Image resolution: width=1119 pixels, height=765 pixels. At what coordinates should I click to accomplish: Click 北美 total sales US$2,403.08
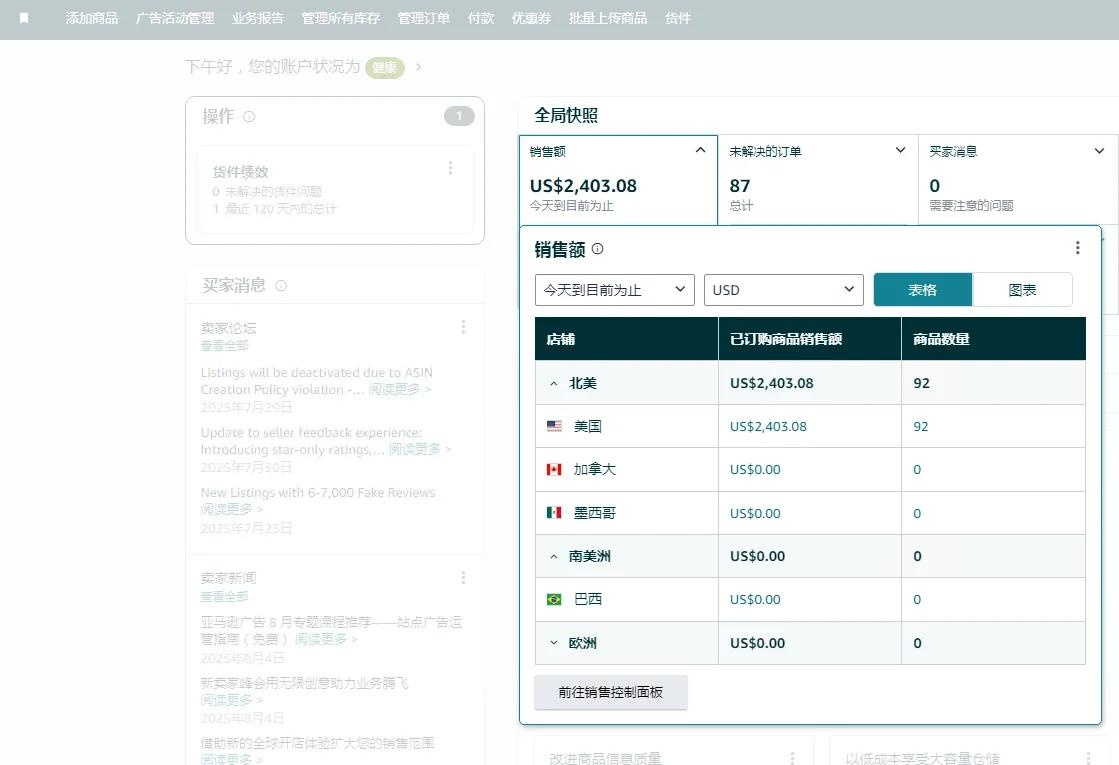pyautogui.click(x=771, y=383)
